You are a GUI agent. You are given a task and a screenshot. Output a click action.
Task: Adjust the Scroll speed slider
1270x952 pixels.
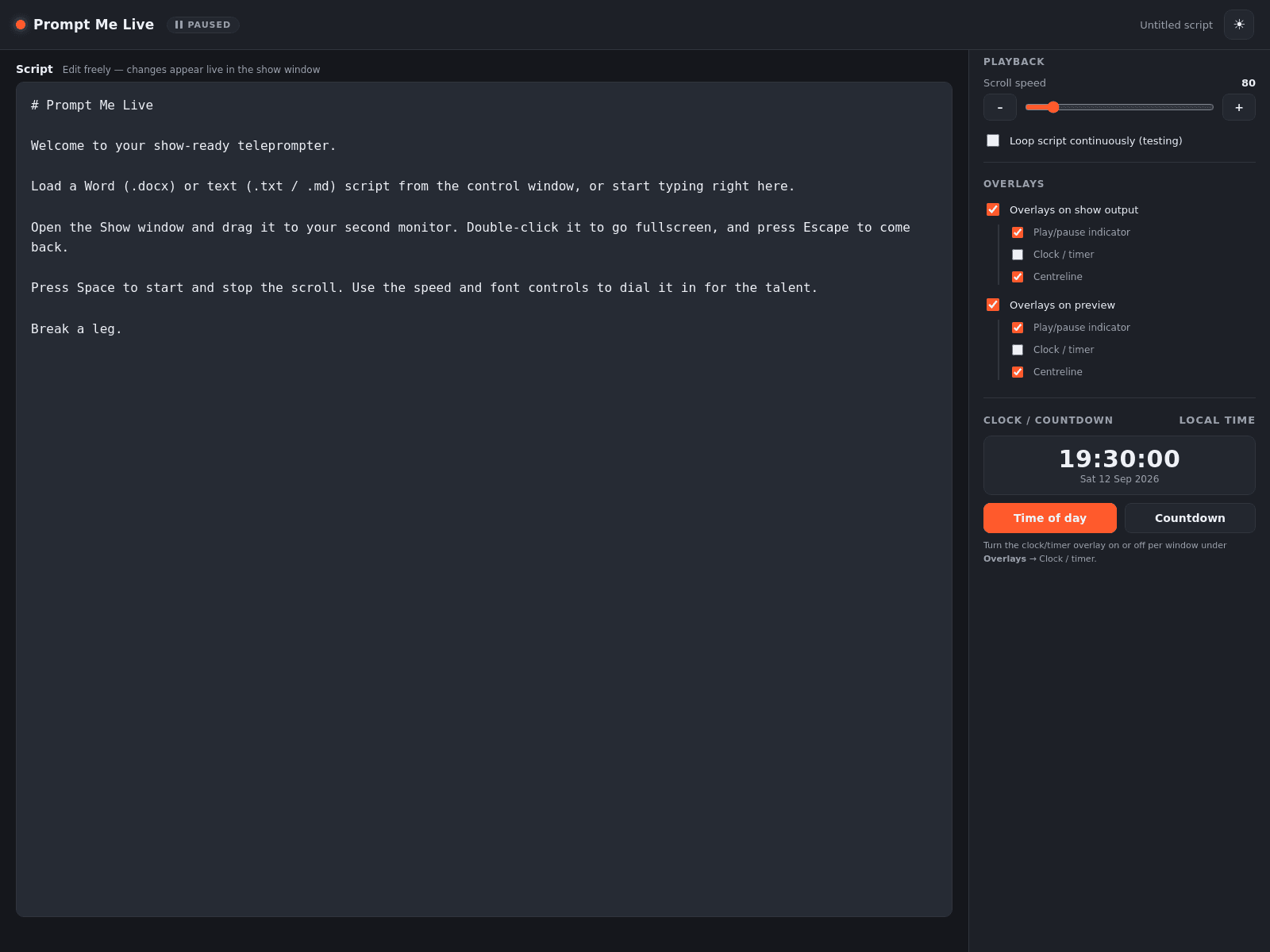pyautogui.click(x=1119, y=107)
